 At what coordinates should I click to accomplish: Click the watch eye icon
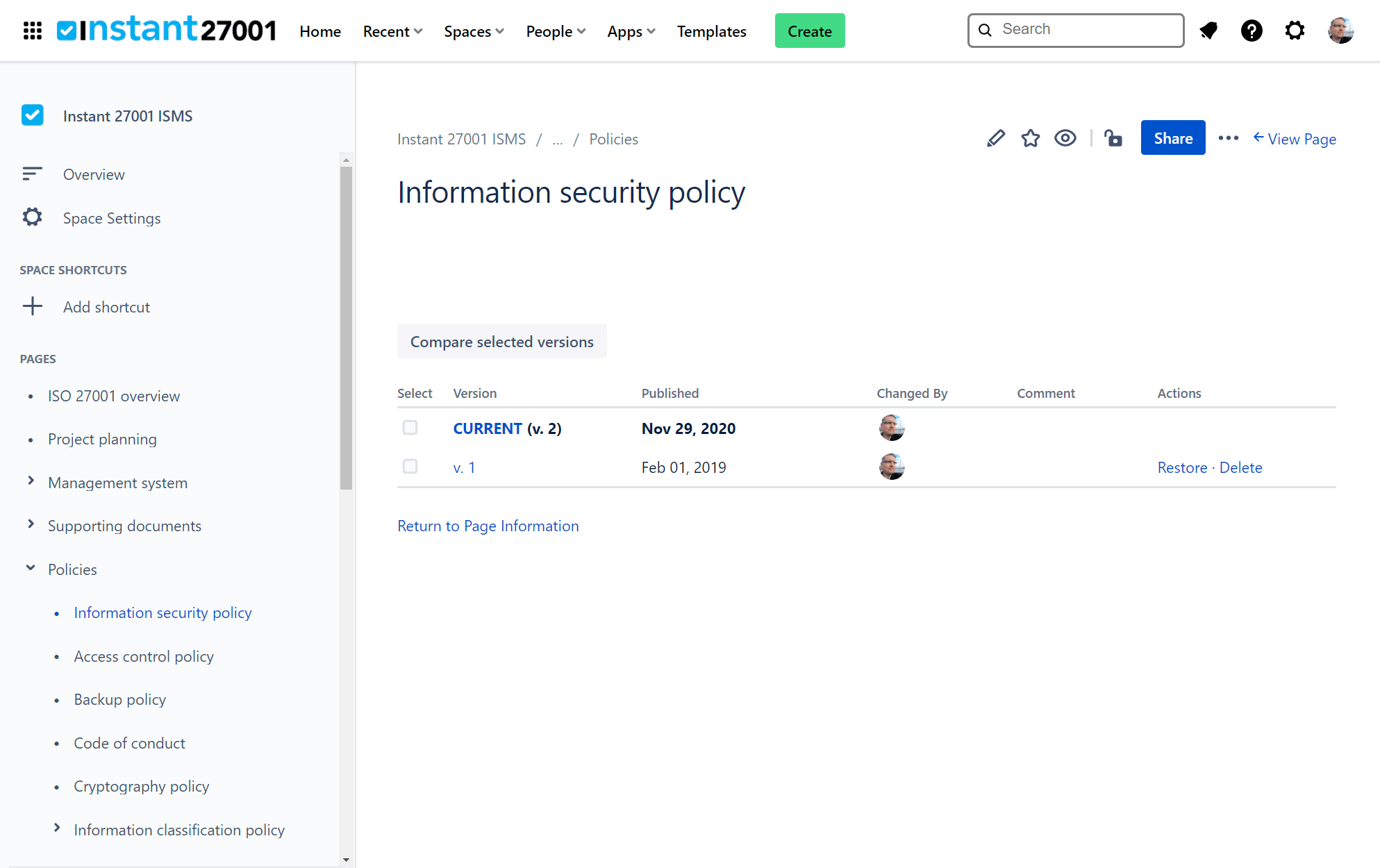click(x=1065, y=138)
